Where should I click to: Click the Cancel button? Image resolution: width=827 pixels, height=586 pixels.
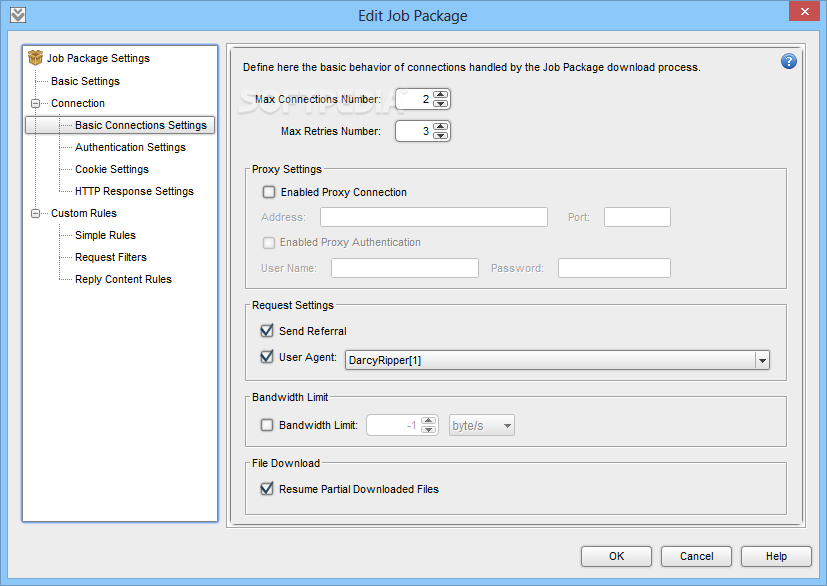tap(696, 556)
